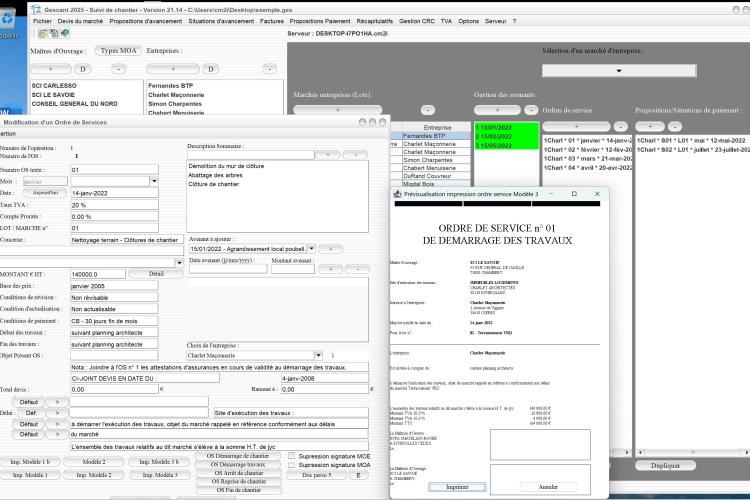
Task: Open the Fichier menu
Action: [42, 21]
